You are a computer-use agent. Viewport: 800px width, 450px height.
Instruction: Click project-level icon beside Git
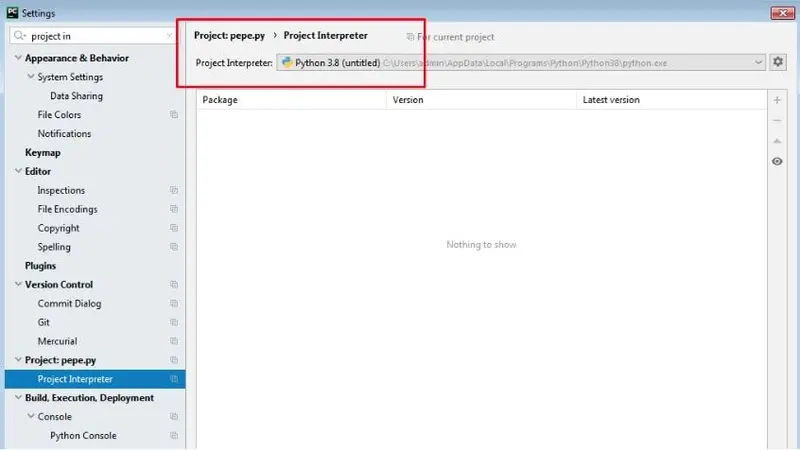(x=174, y=322)
